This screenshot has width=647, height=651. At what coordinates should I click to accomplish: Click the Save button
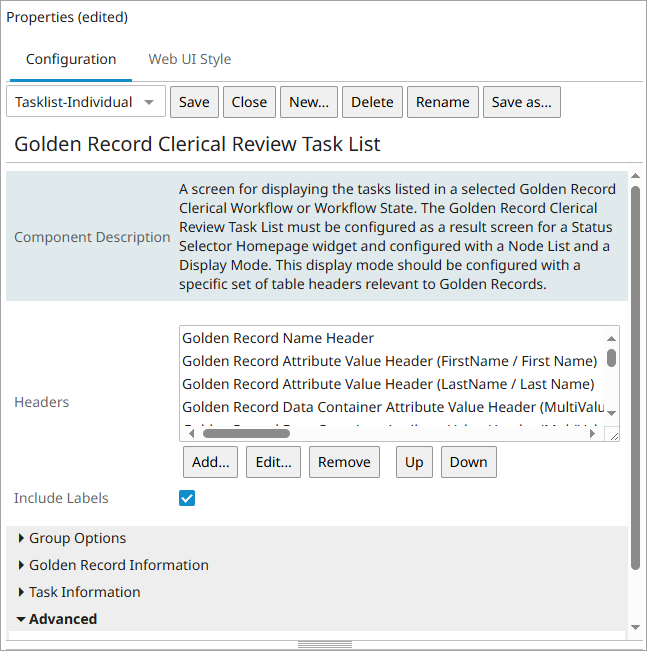point(194,102)
